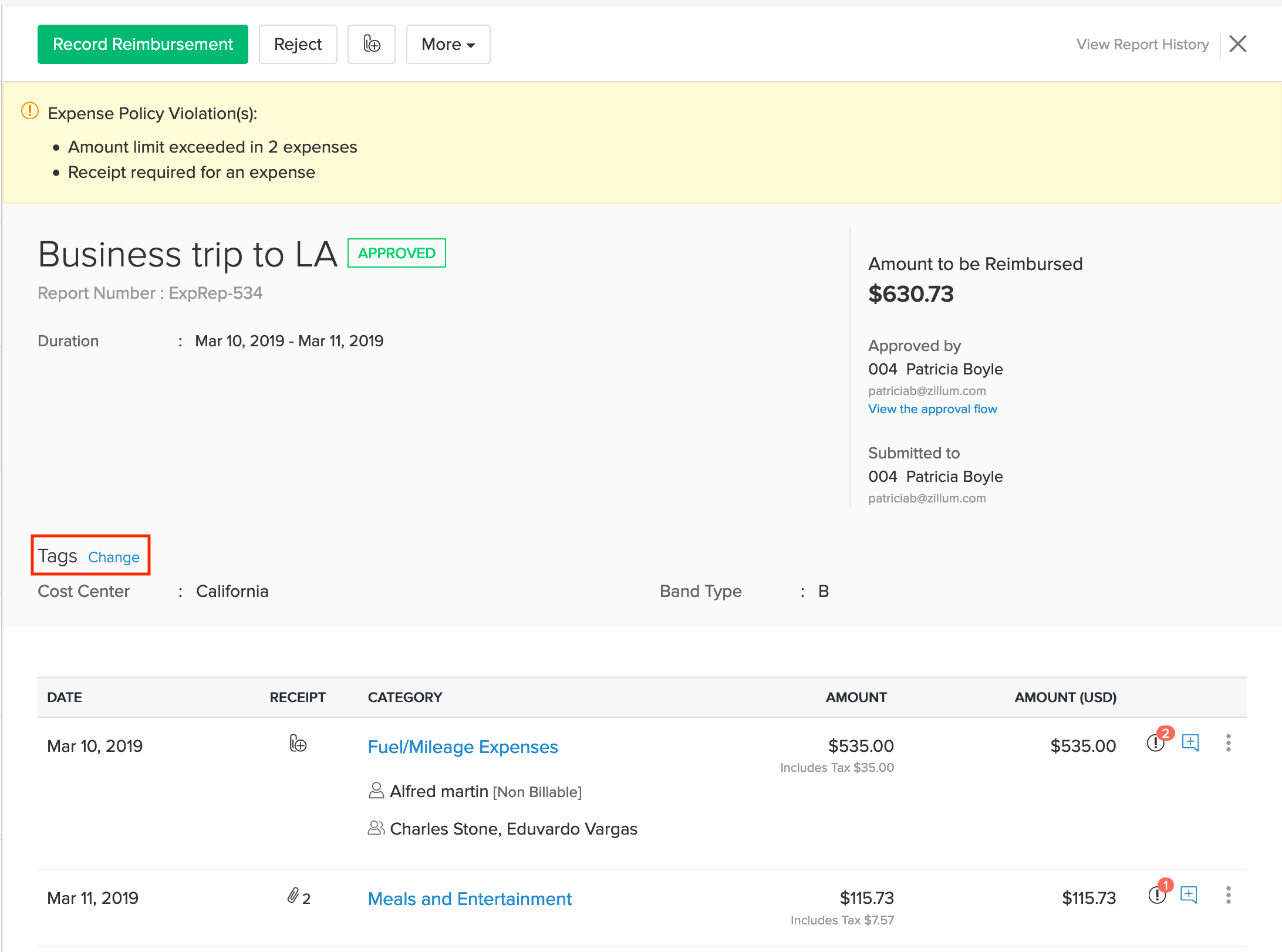Viewport: 1282px width, 952px height.
Task: Click View the approval flow link
Action: (932, 409)
